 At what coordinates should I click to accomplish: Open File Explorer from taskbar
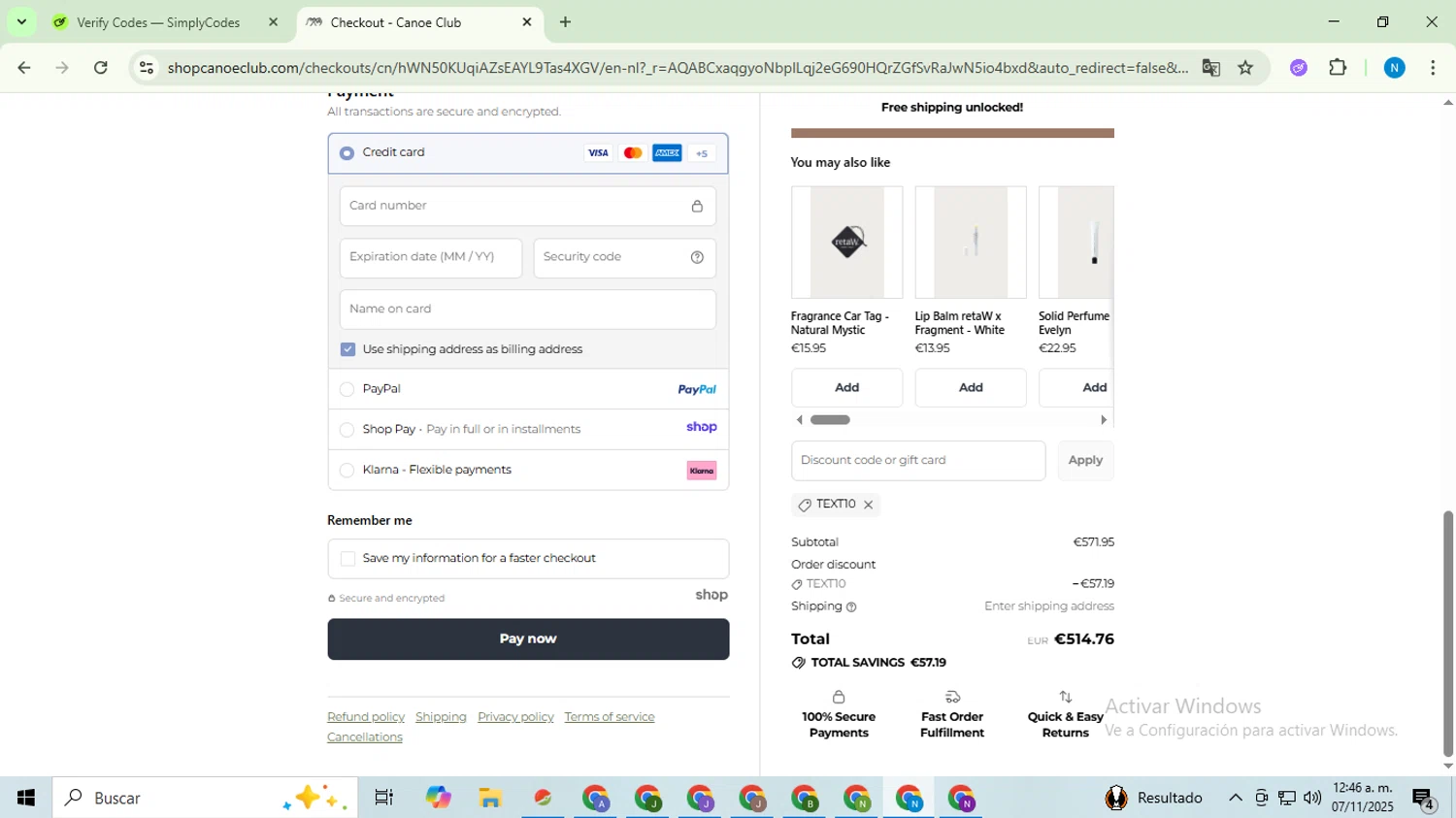(x=490, y=798)
